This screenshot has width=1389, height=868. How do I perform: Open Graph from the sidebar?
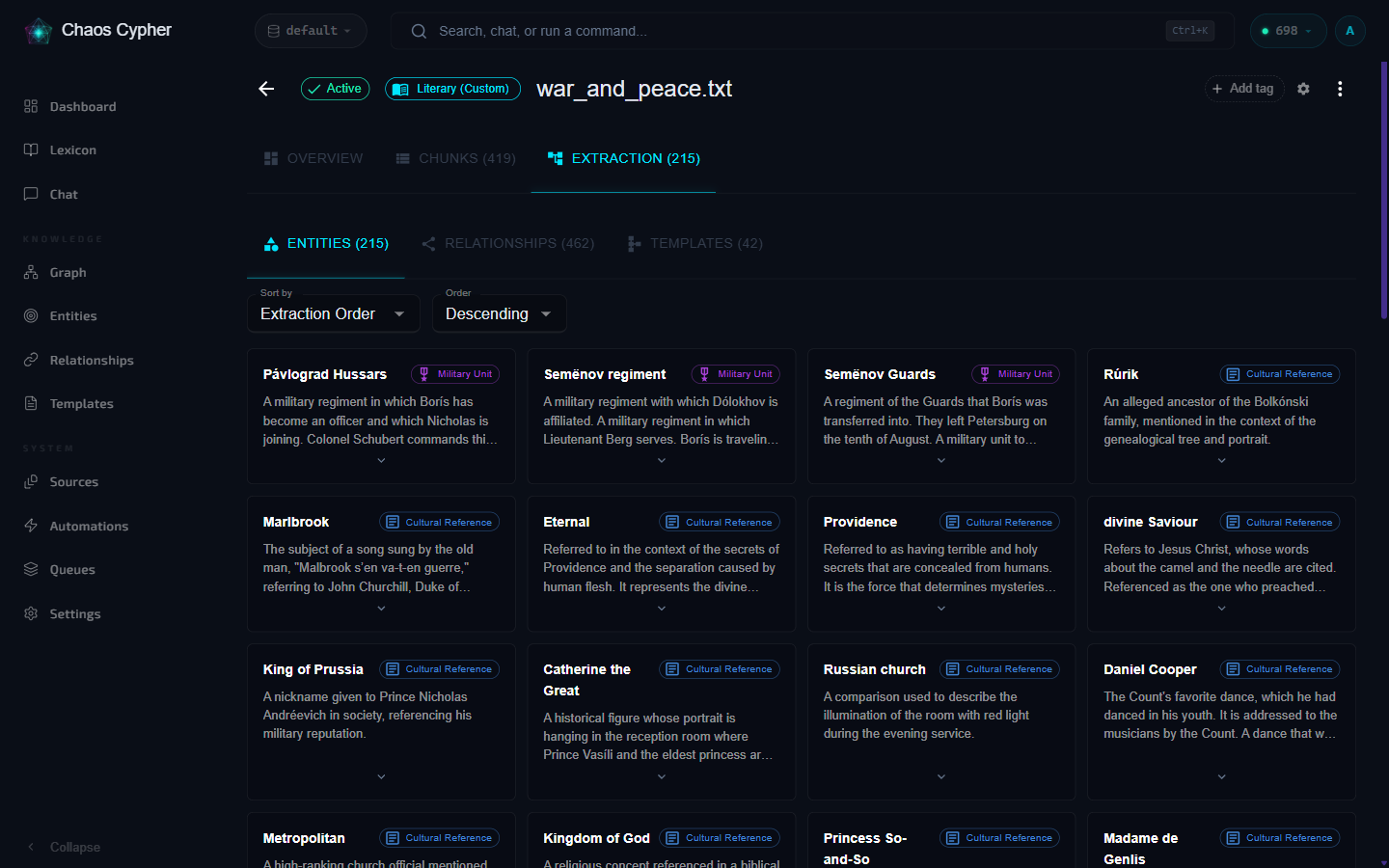pos(68,273)
